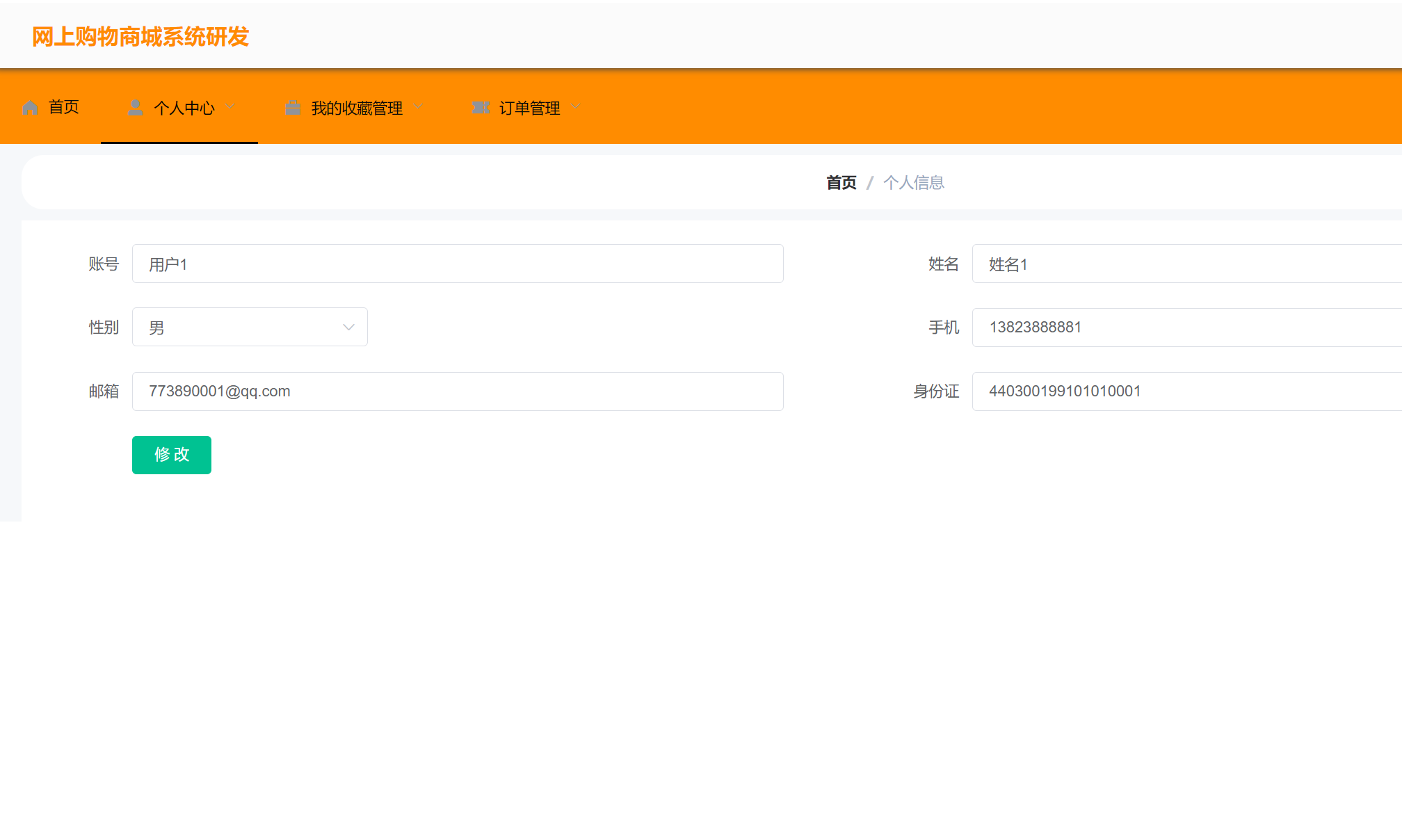This screenshot has width=1402, height=840.
Task: Click the home icon in navigation bar
Action: point(30,108)
